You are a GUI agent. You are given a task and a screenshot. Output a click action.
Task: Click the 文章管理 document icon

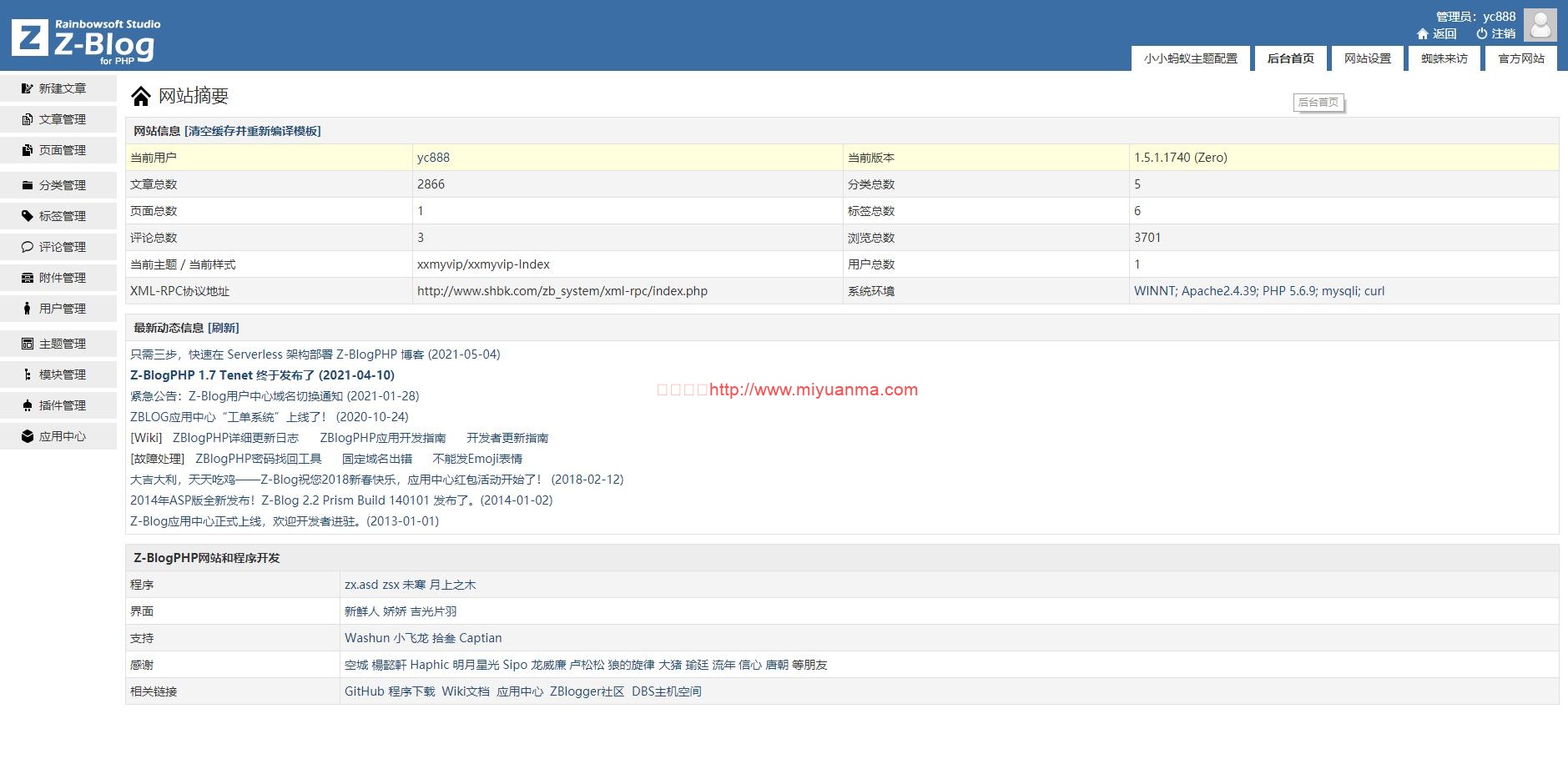tap(28, 119)
